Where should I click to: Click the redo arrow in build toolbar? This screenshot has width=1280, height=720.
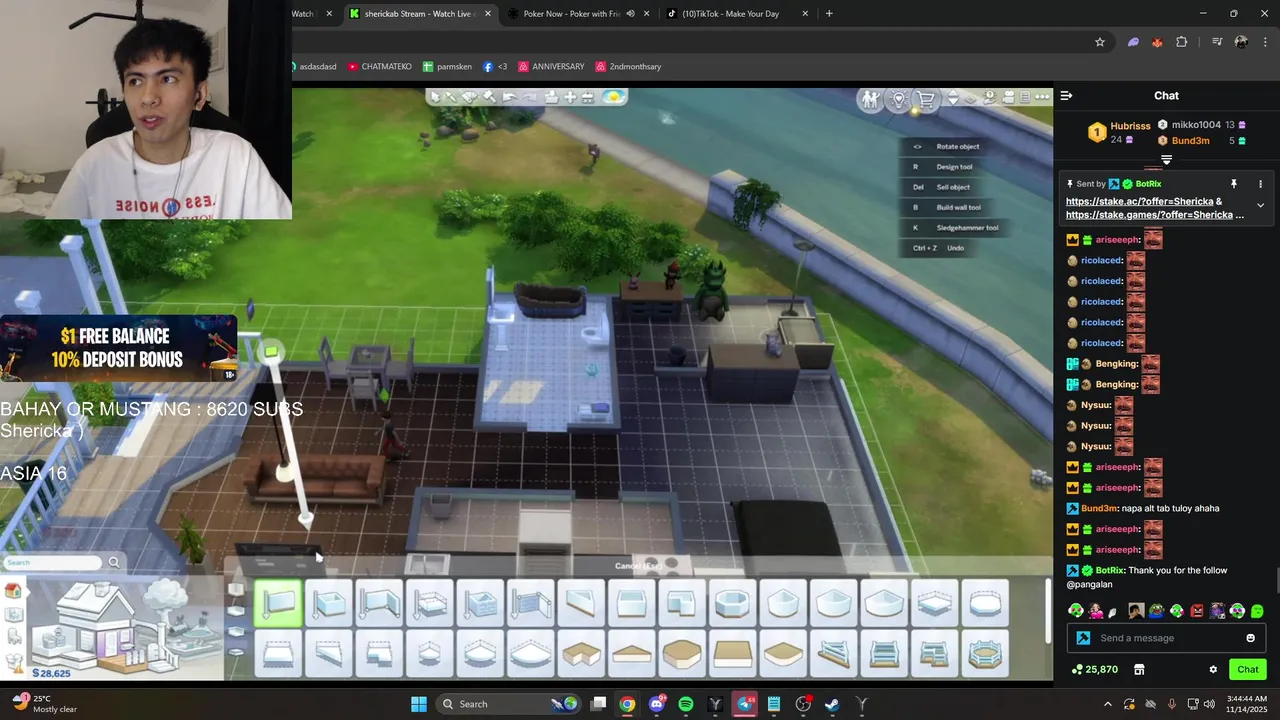tap(530, 97)
